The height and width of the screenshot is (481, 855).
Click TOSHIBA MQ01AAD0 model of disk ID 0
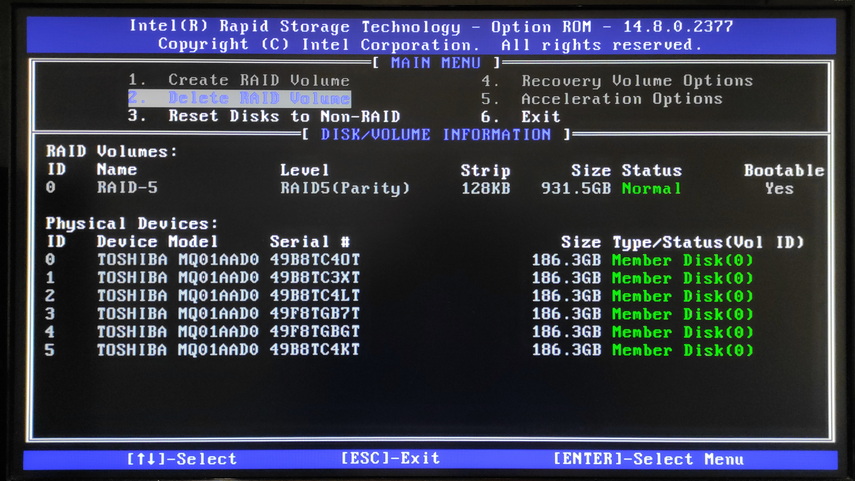pyautogui.click(x=178, y=260)
